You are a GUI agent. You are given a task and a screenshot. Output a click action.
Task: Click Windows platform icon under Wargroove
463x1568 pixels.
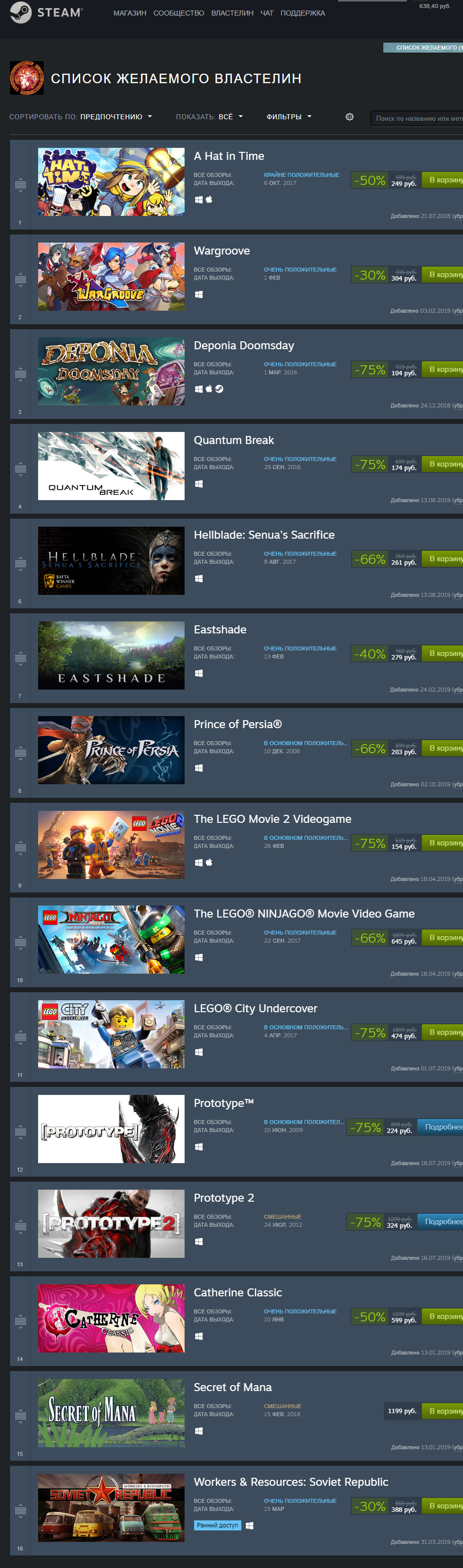click(199, 295)
